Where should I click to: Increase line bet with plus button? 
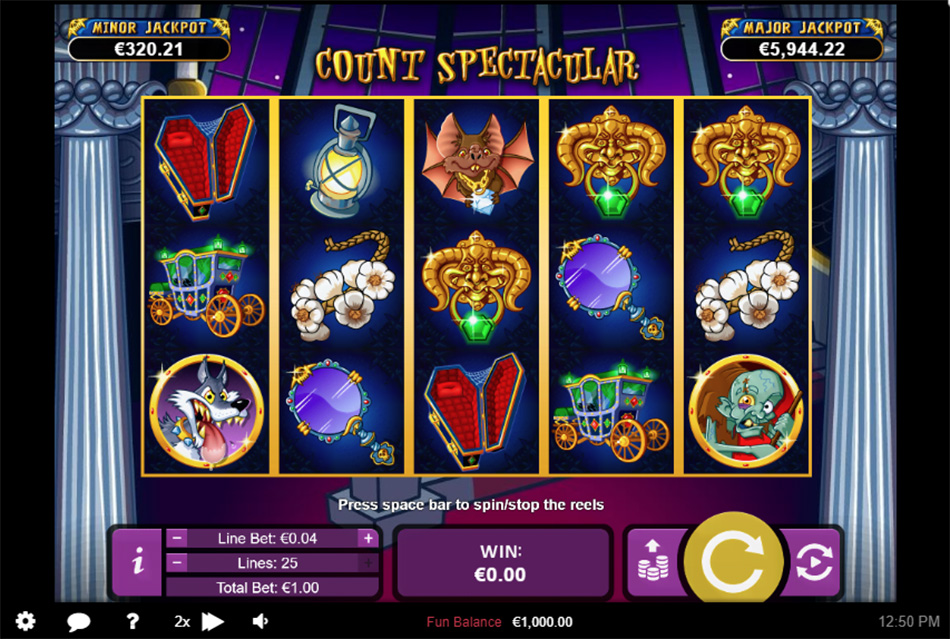tap(368, 538)
